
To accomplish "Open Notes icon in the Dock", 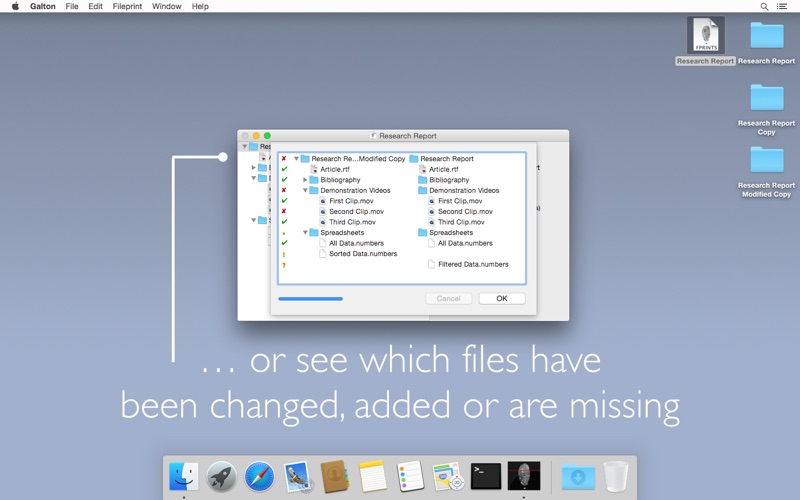I will click(x=372, y=476).
